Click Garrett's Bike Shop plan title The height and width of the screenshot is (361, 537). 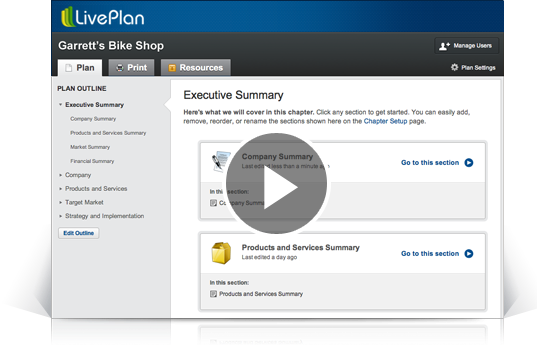pos(111,46)
